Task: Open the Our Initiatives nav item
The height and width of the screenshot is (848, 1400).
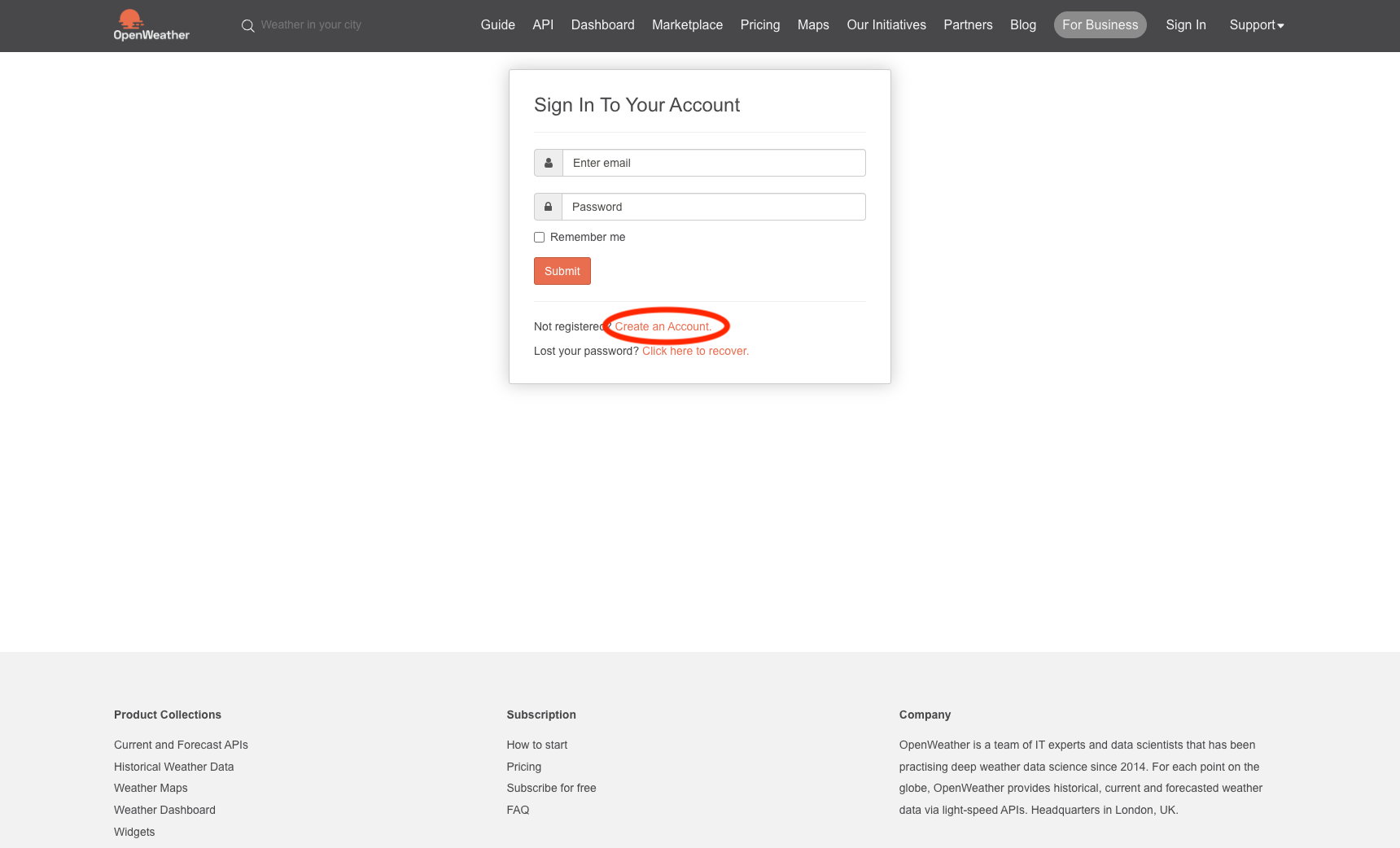Action: (886, 25)
